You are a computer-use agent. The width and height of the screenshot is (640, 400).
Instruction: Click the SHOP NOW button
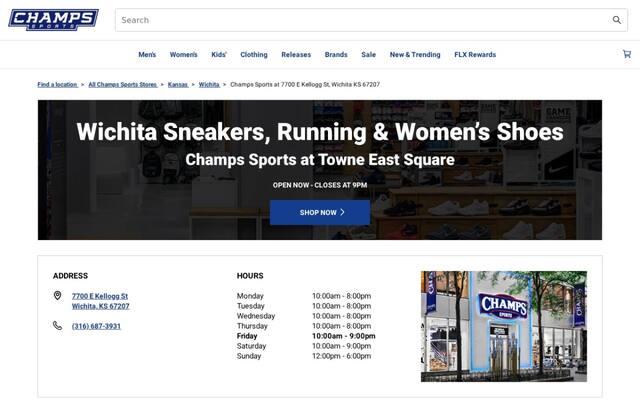[320, 212]
